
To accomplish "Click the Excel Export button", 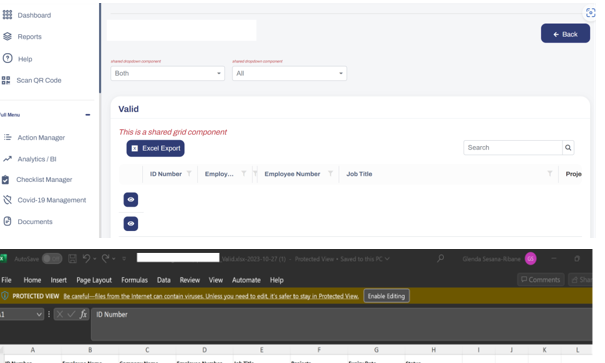I will [155, 149].
